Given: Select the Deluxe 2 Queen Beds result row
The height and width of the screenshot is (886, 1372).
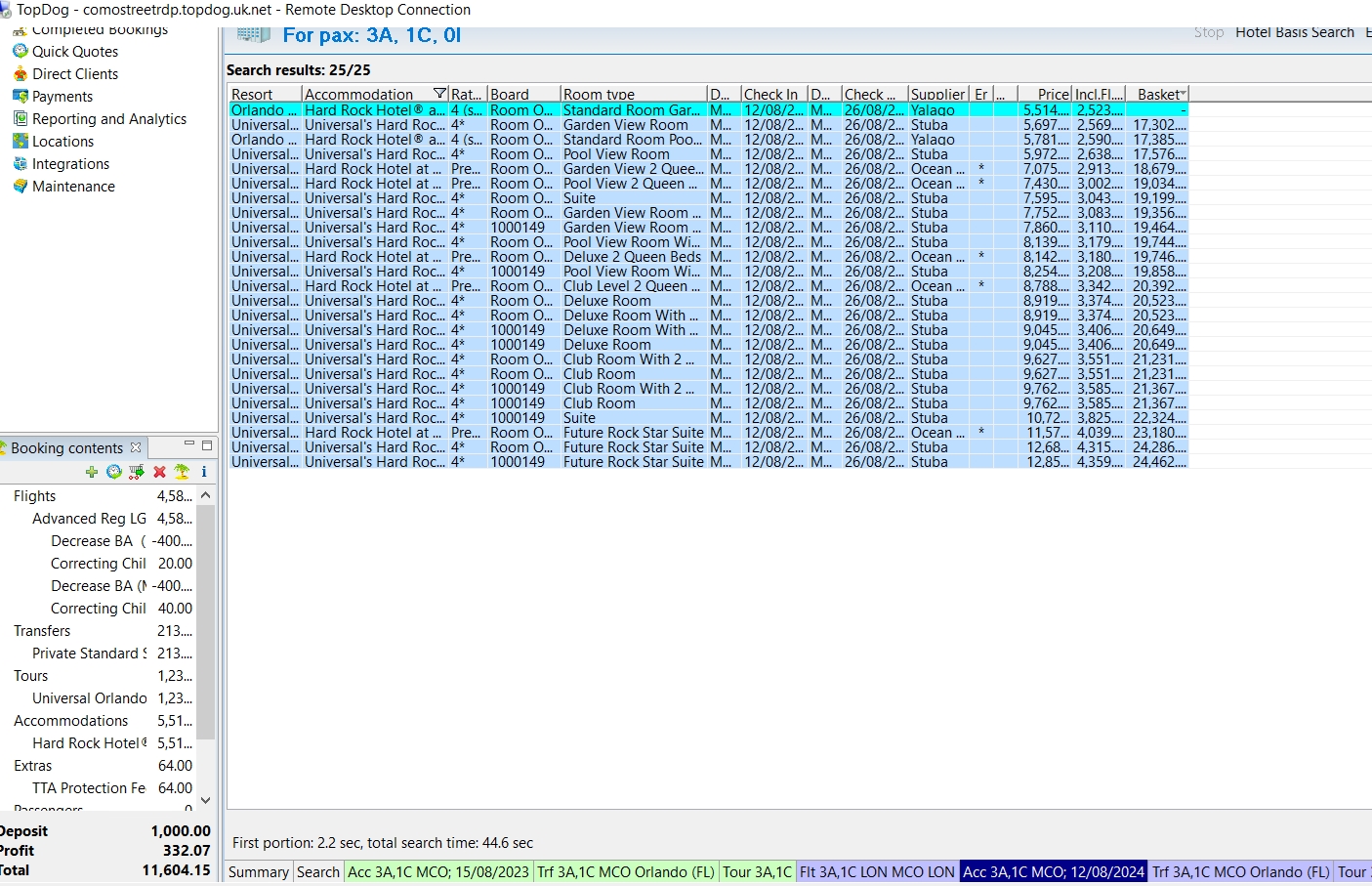Looking at the screenshot, I should click(708, 257).
